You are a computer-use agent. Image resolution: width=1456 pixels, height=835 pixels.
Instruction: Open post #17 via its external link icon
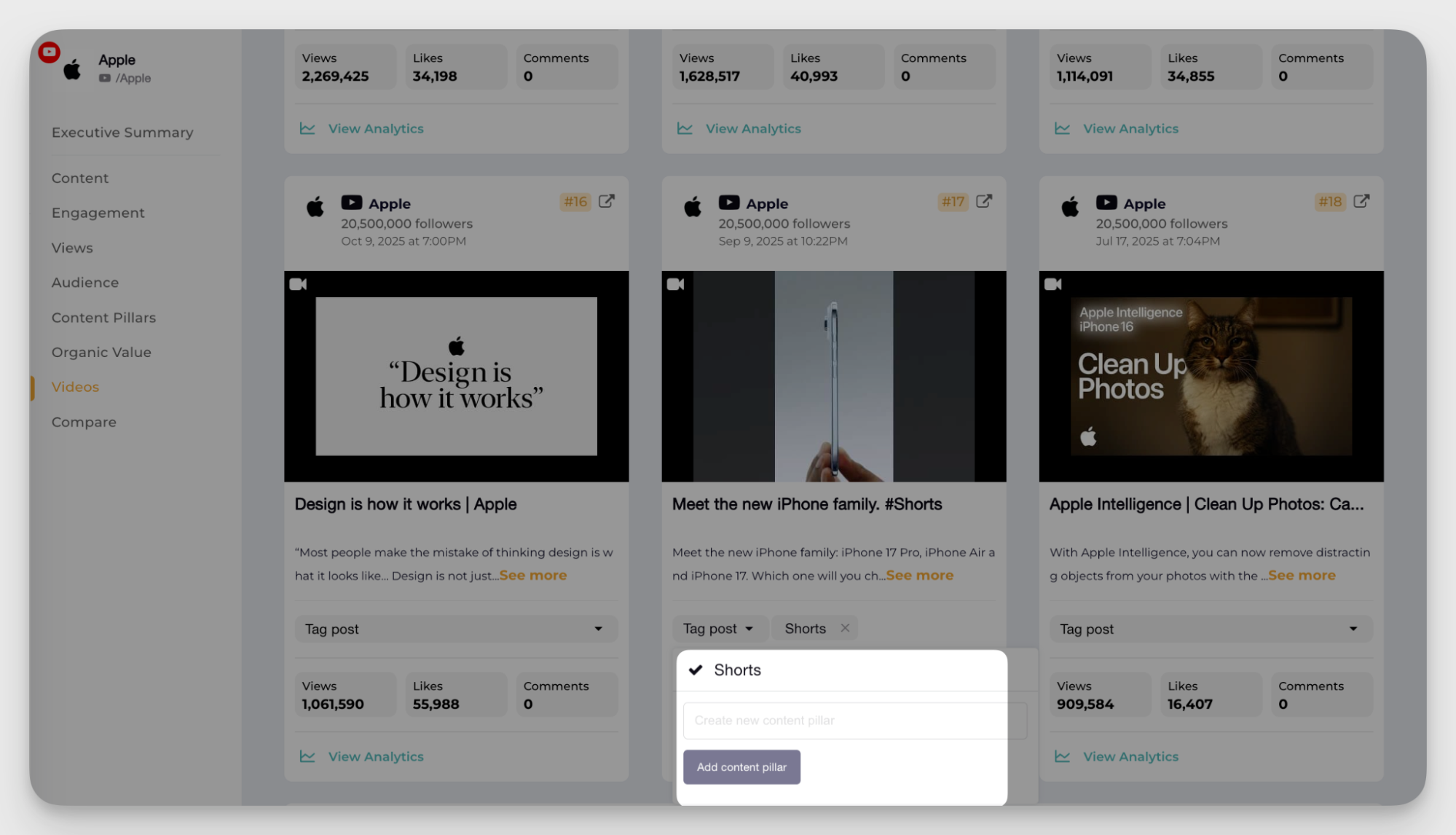(985, 201)
